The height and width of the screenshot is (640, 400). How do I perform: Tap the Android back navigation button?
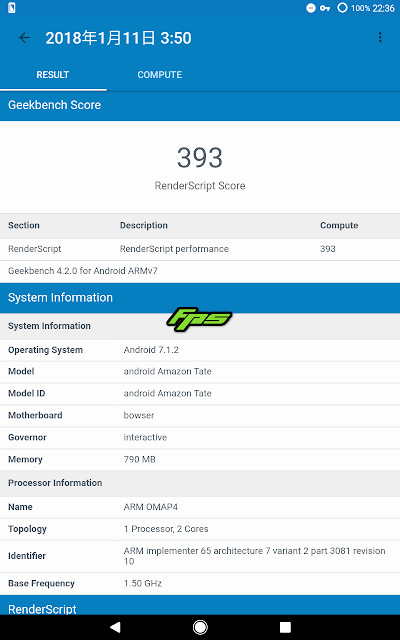(116, 627)
